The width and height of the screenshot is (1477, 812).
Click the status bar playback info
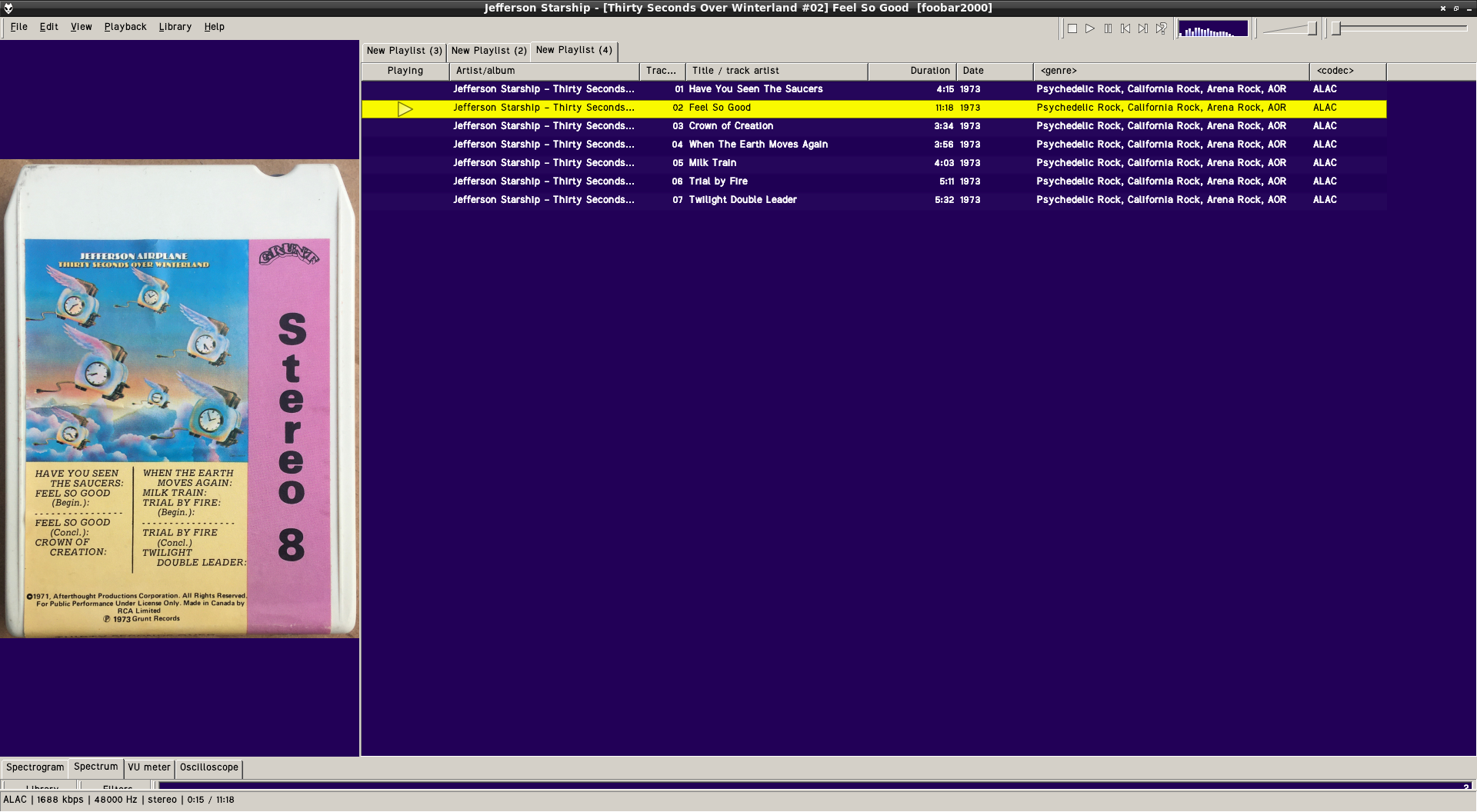click(119, 800)
